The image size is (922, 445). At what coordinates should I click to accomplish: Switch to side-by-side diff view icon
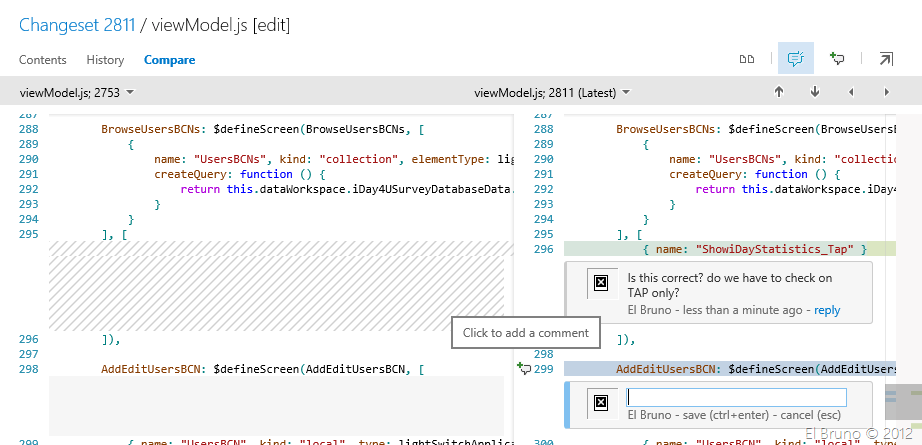coord(746,59)
